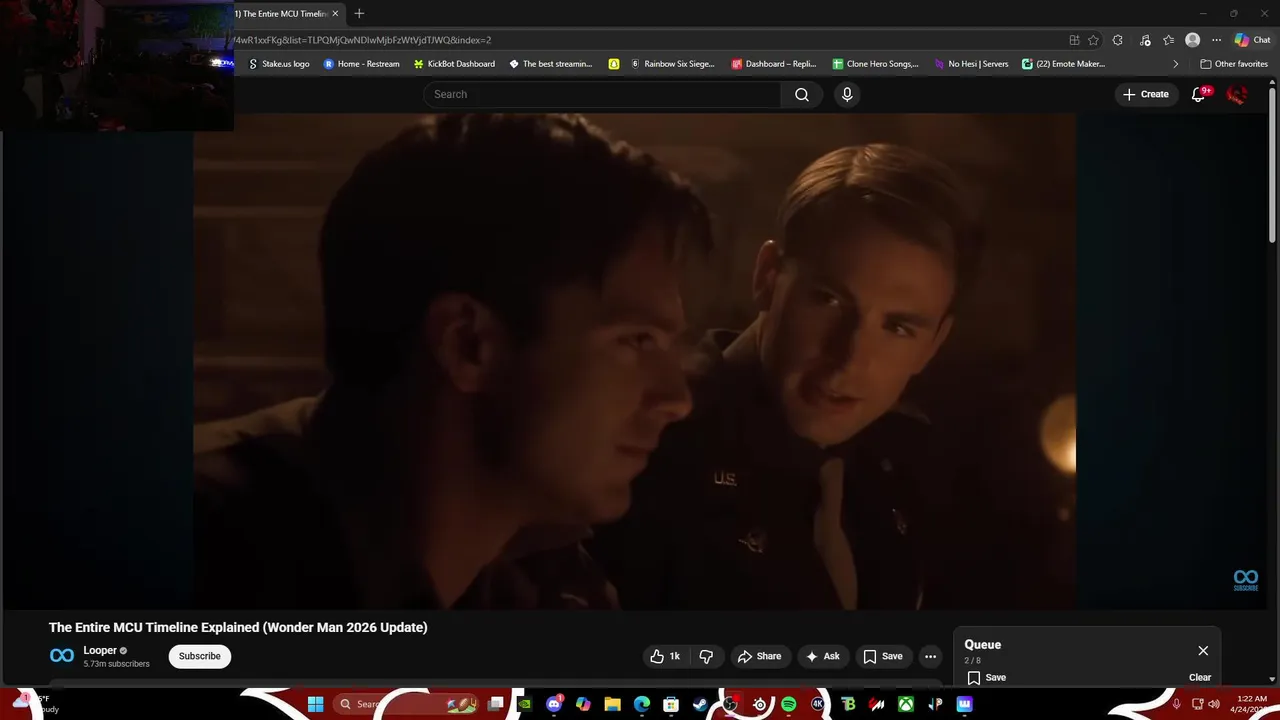Add page to favorites star icon
1280x720 pixels.
(1093, 40)
